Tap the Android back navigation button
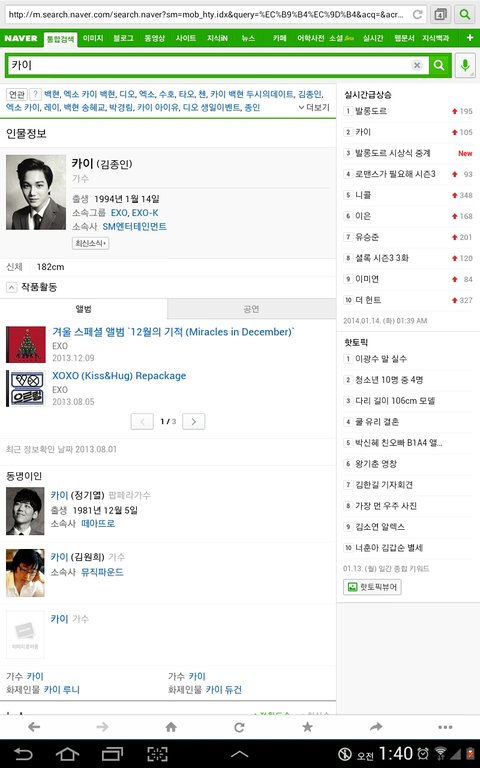Viewport: 480px width, 768px height. [x=23, y=754]
